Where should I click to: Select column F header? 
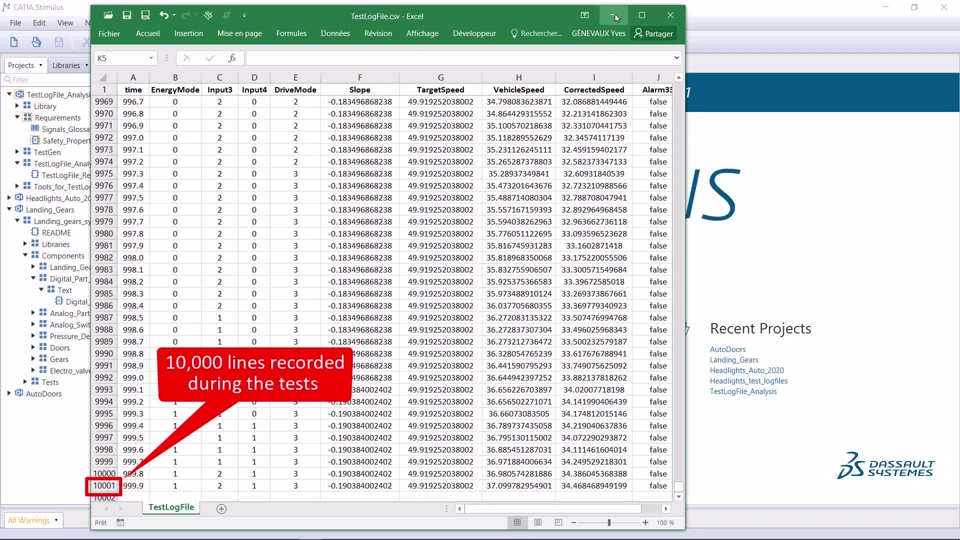(359, 78)
